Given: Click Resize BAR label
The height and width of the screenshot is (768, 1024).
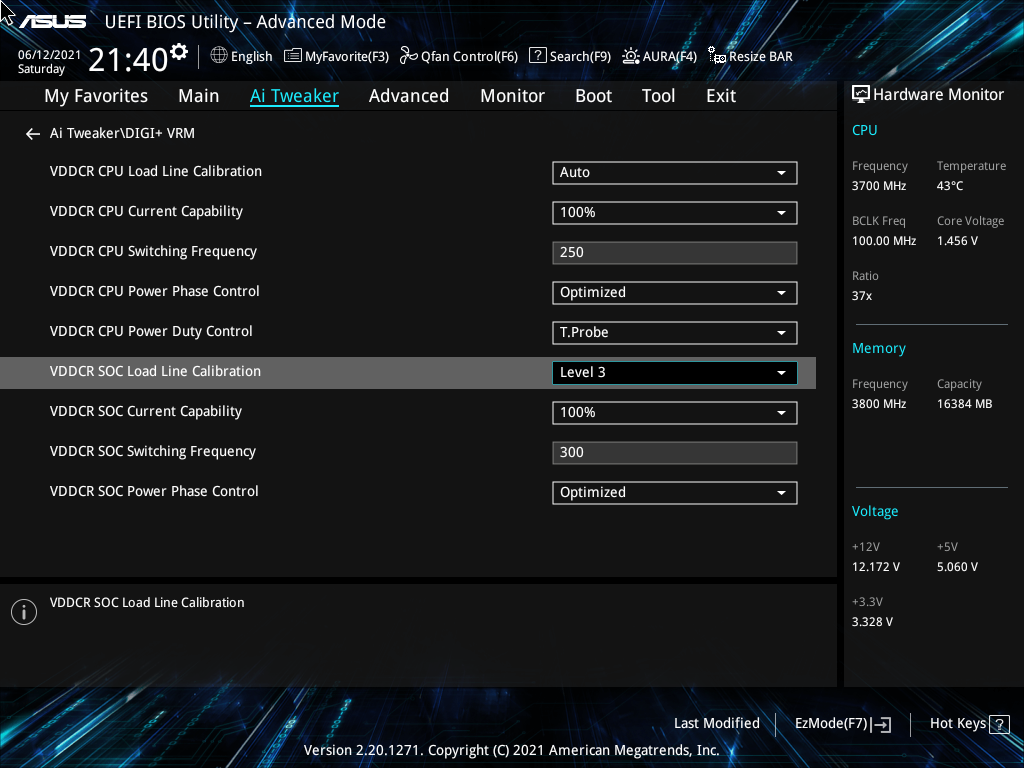Looking at the screenshot, I should pyautogui.click(x=761, y=57).
